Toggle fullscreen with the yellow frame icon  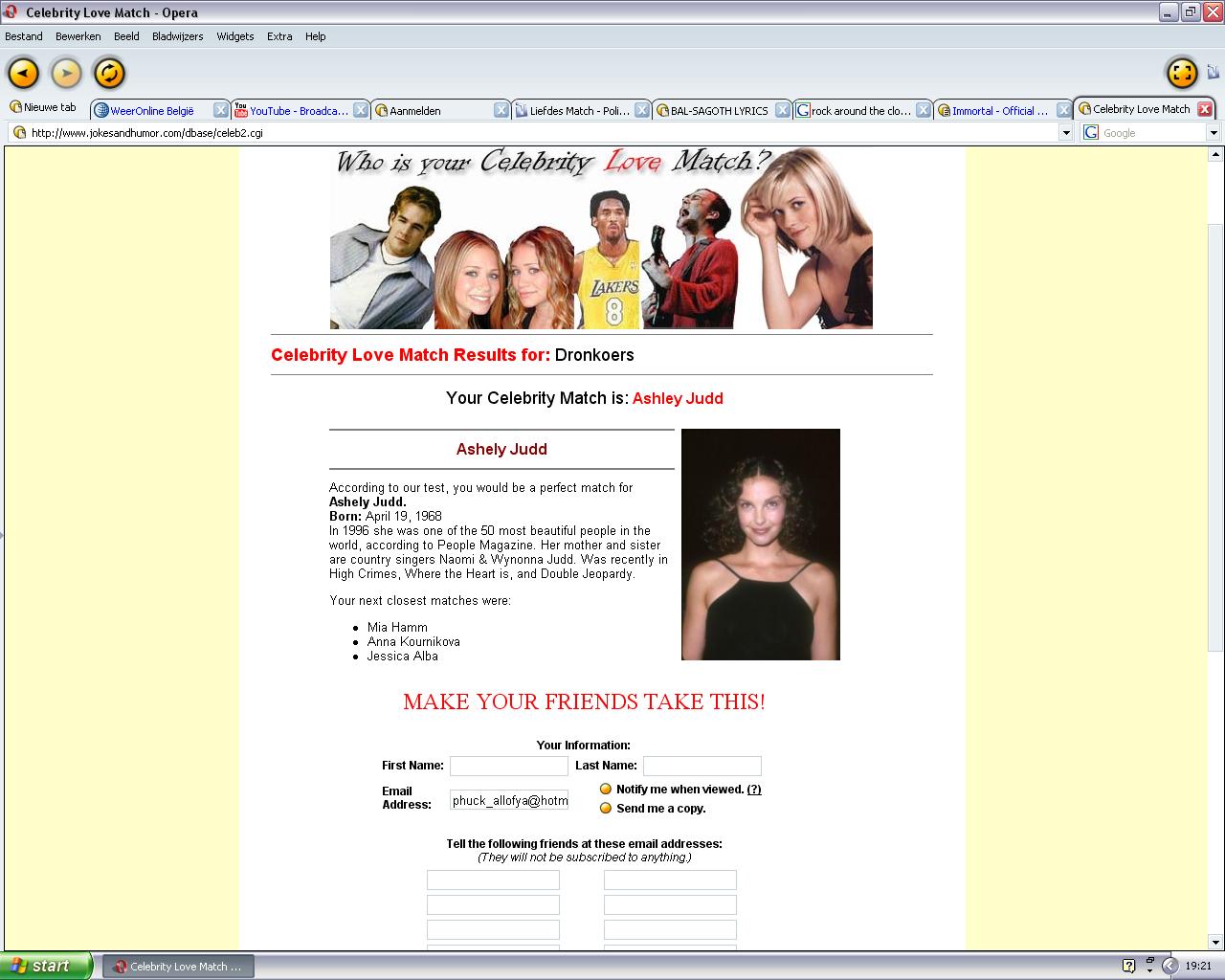click(x=1182, y=73)
